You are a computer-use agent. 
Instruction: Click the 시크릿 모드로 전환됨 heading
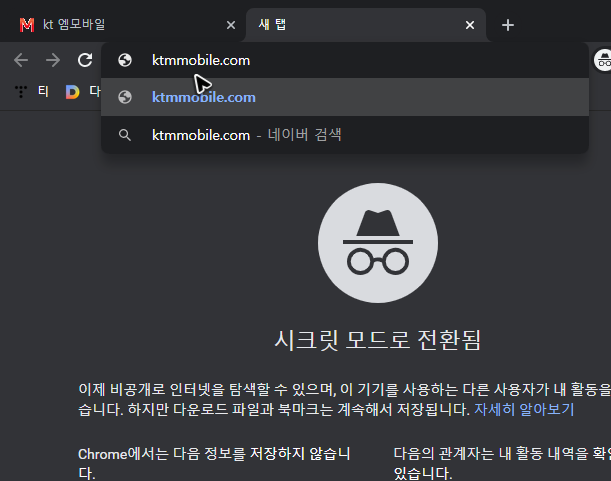pyautogui.click(x=378, y=340)
